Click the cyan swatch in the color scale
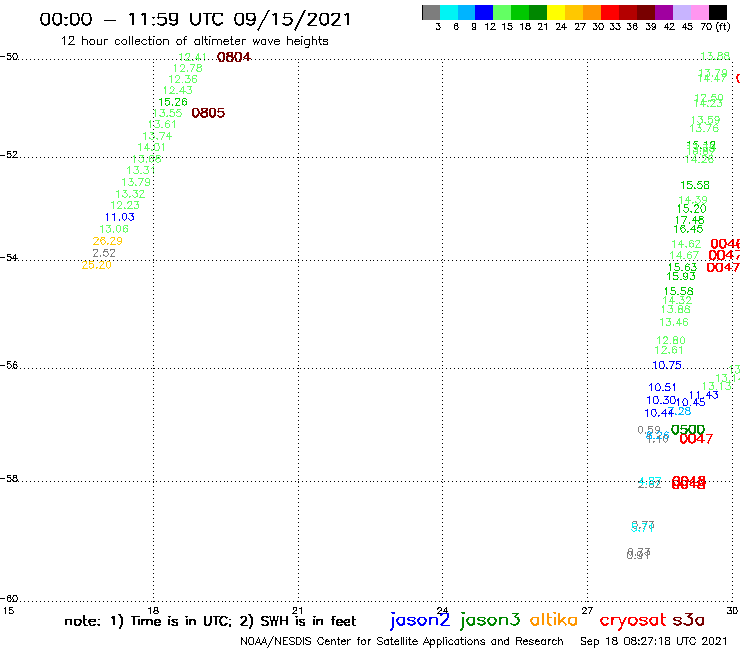 click(x=449, y=12)
